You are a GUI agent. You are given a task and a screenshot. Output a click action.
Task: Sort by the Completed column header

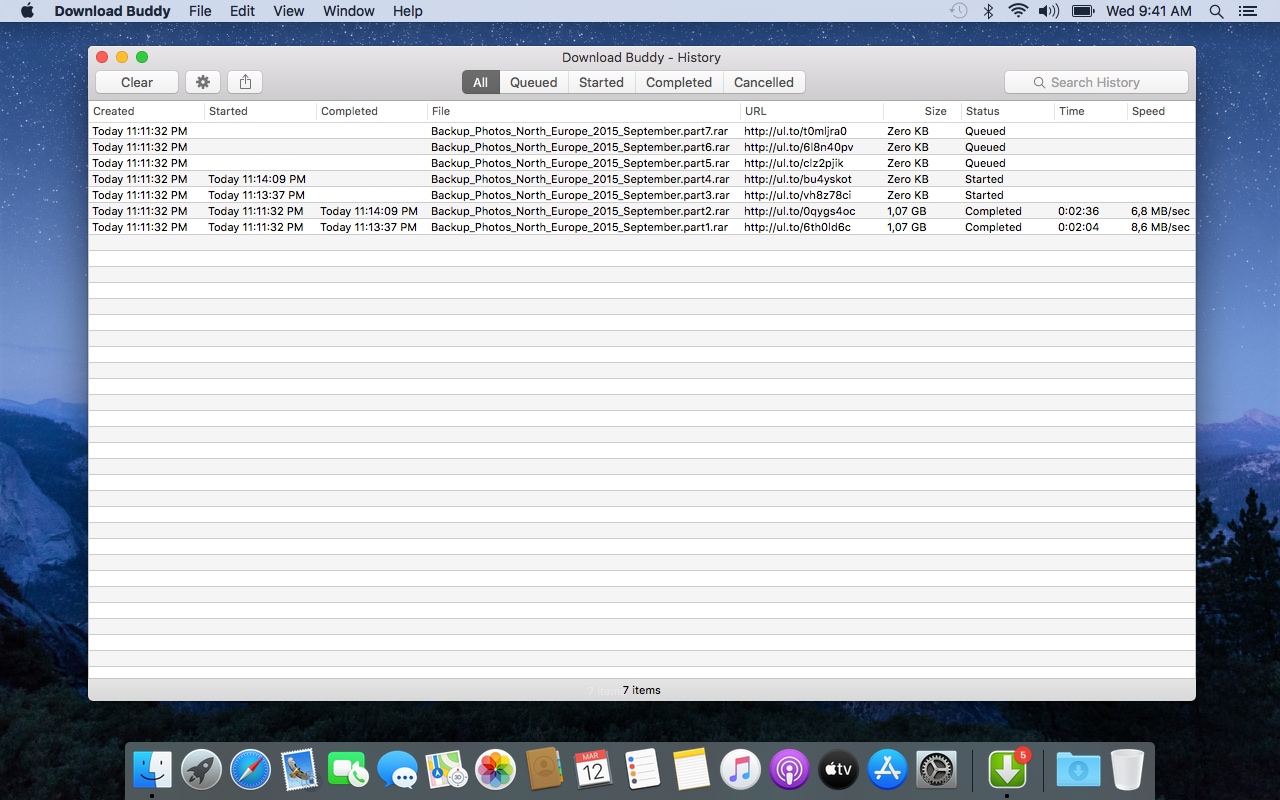pos(372,111)
